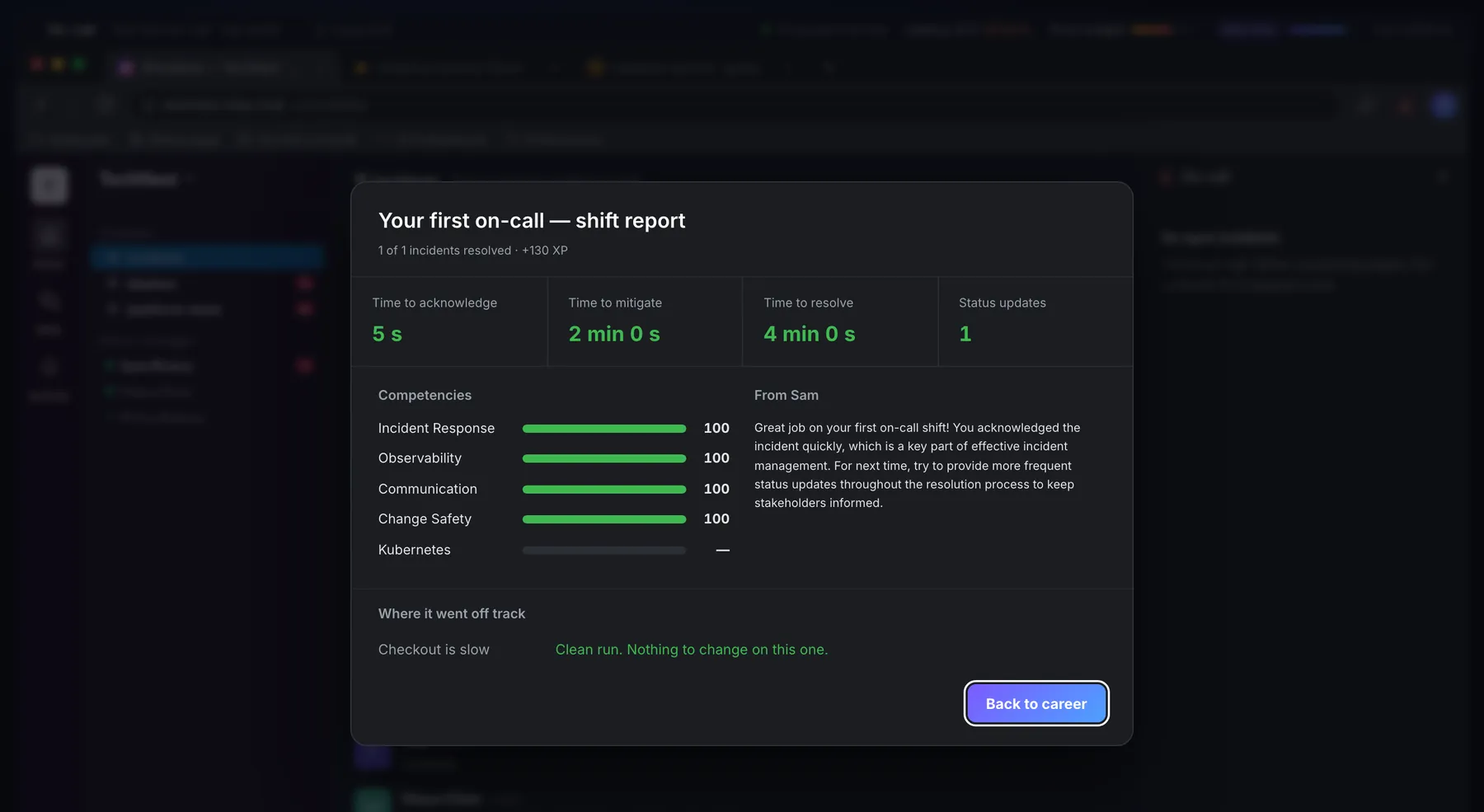Click the Change Safety progress bar
The width and height of the screenshot is (1484, 812).
tap(604, 519)
